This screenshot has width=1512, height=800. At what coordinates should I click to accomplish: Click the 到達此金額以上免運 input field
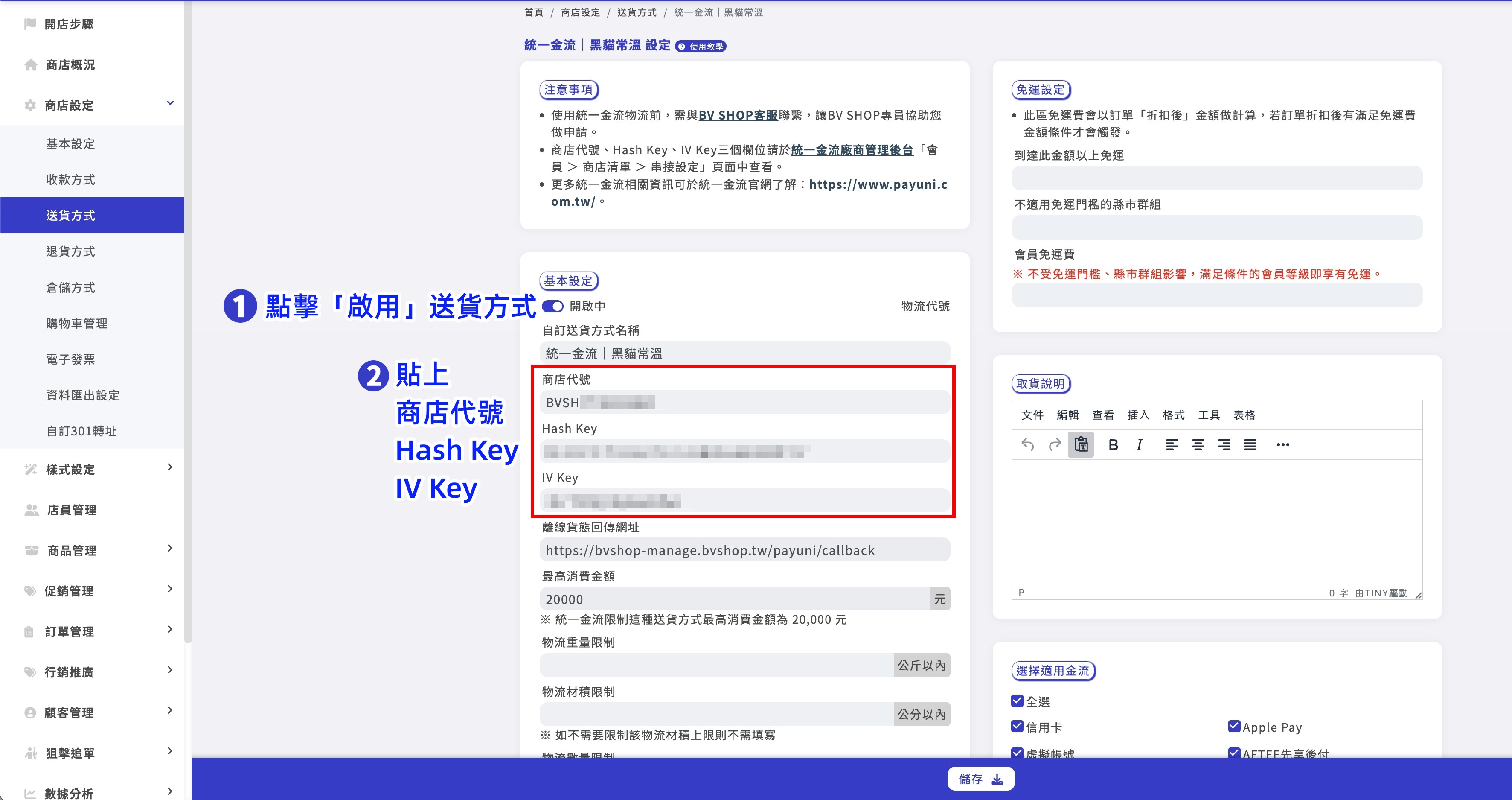(1217, 178)
